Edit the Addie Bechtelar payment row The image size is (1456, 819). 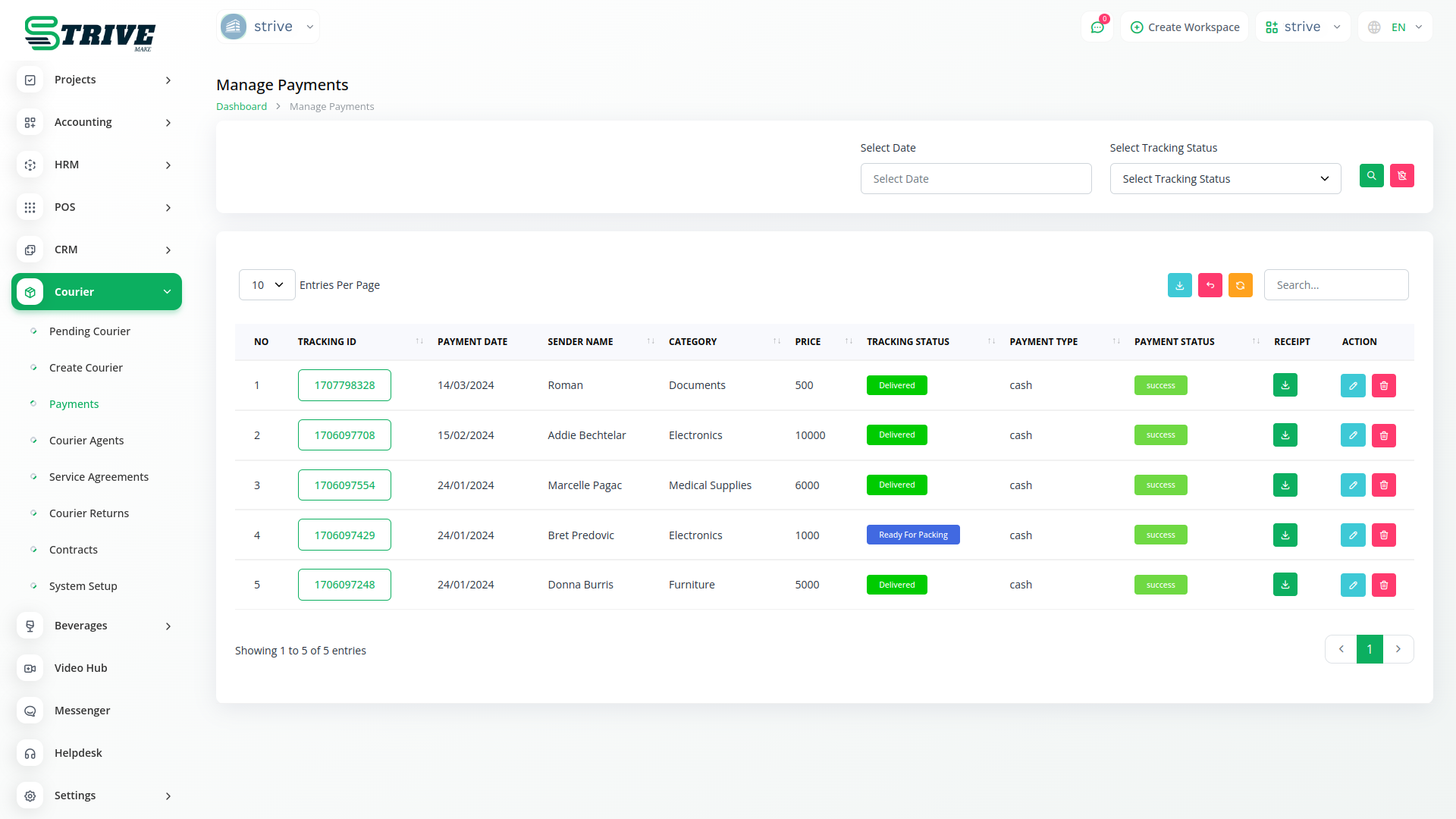point(1352,435)
